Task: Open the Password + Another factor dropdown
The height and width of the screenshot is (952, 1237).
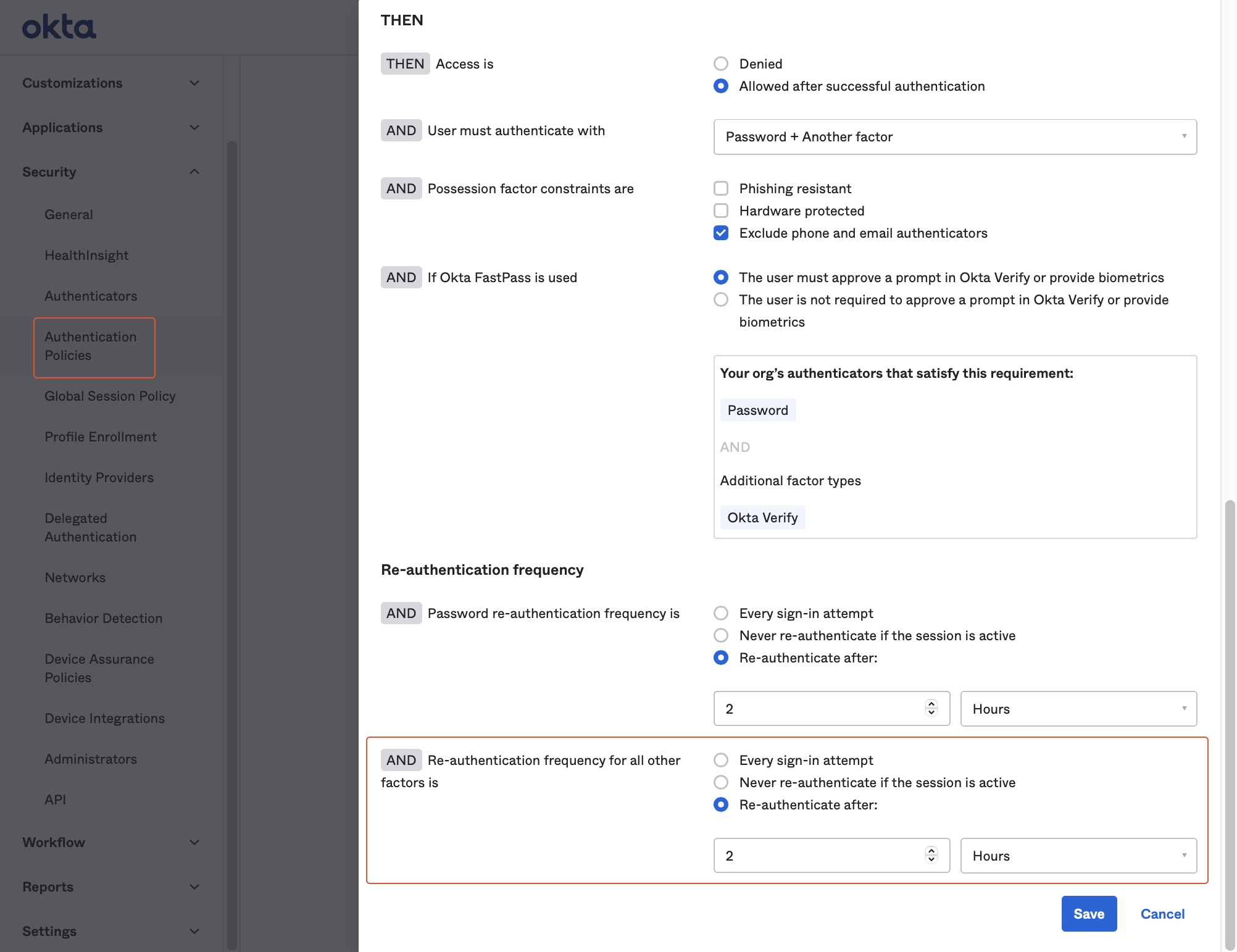Action: (955, 136)
